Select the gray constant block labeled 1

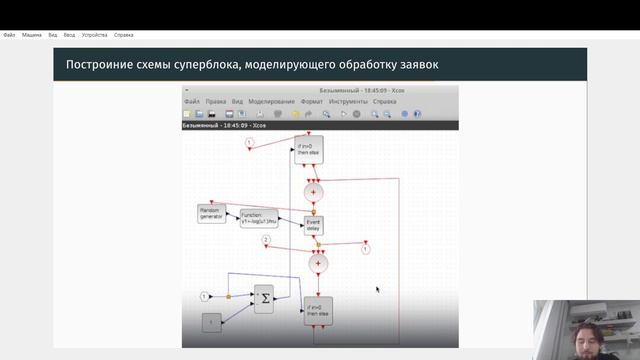212,322
